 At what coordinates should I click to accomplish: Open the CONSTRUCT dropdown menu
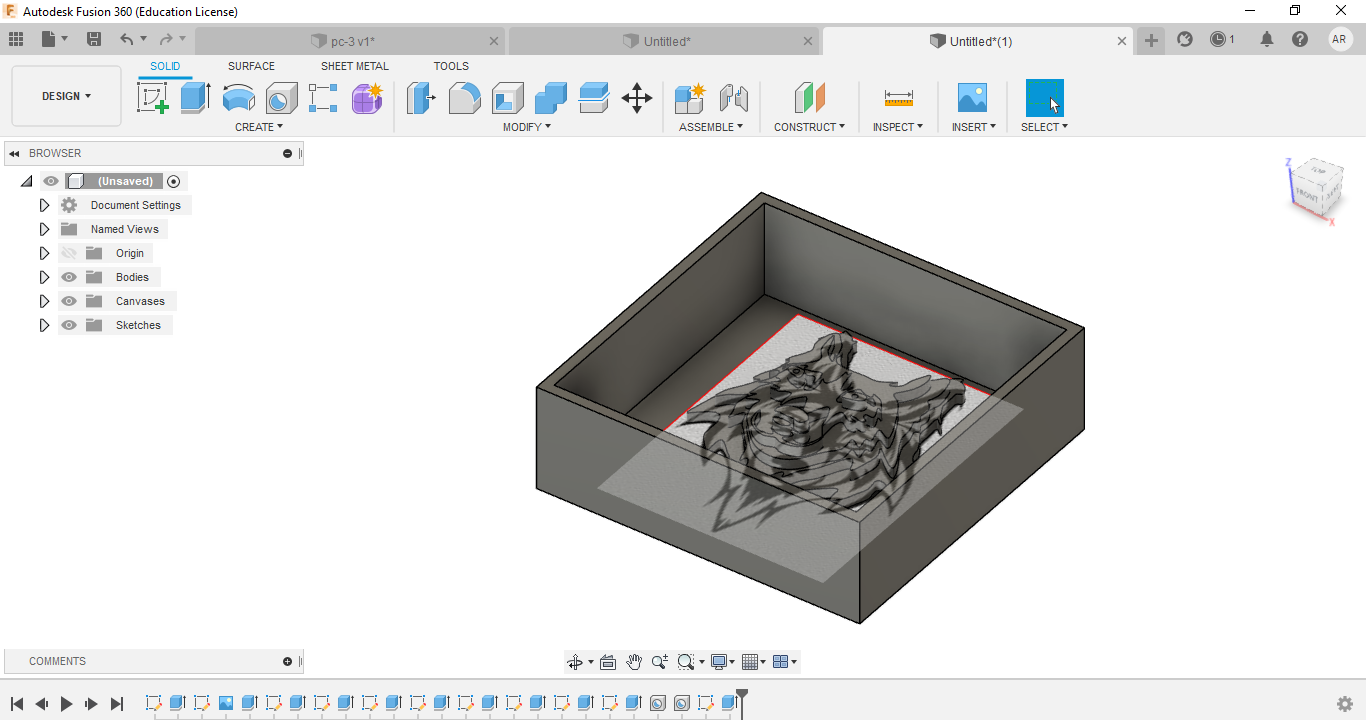[x=809, y=127]
